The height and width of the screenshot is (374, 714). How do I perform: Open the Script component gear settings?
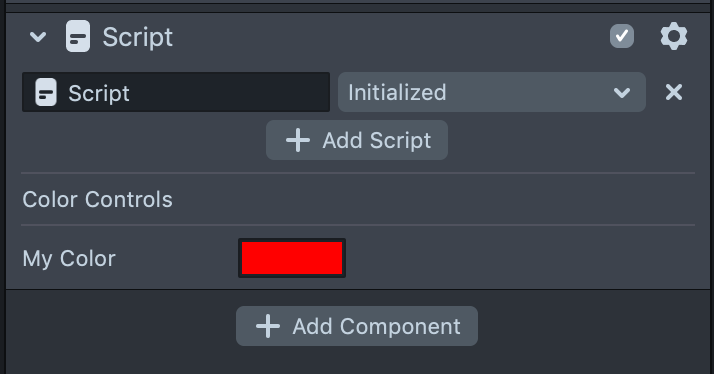coord(674,36)
